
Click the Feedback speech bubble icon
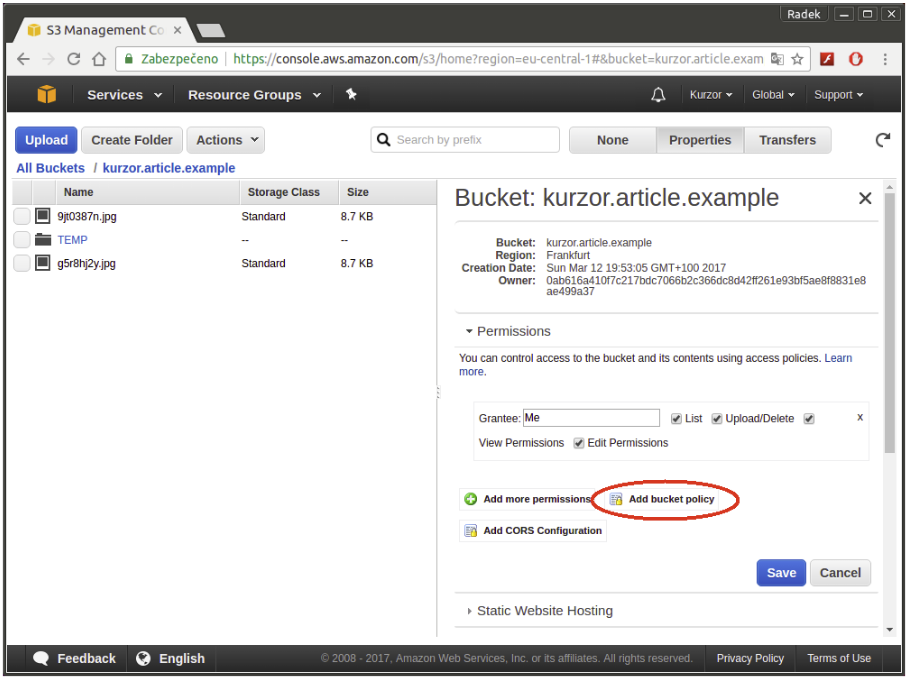[41, 658]
